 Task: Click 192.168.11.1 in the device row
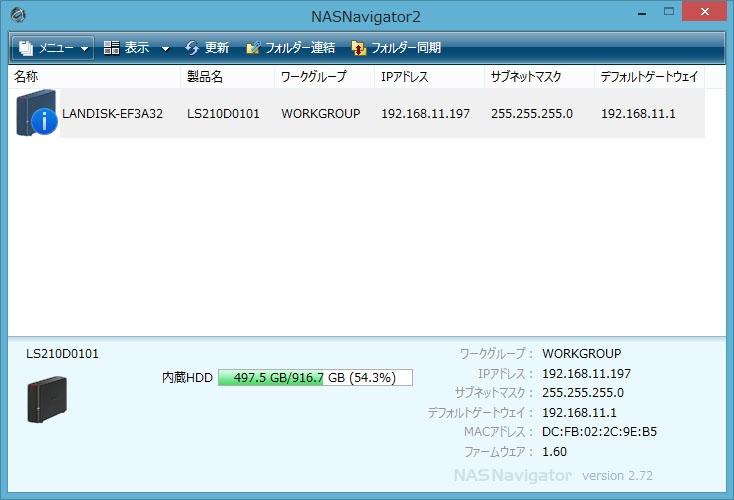tap(638, 114)
